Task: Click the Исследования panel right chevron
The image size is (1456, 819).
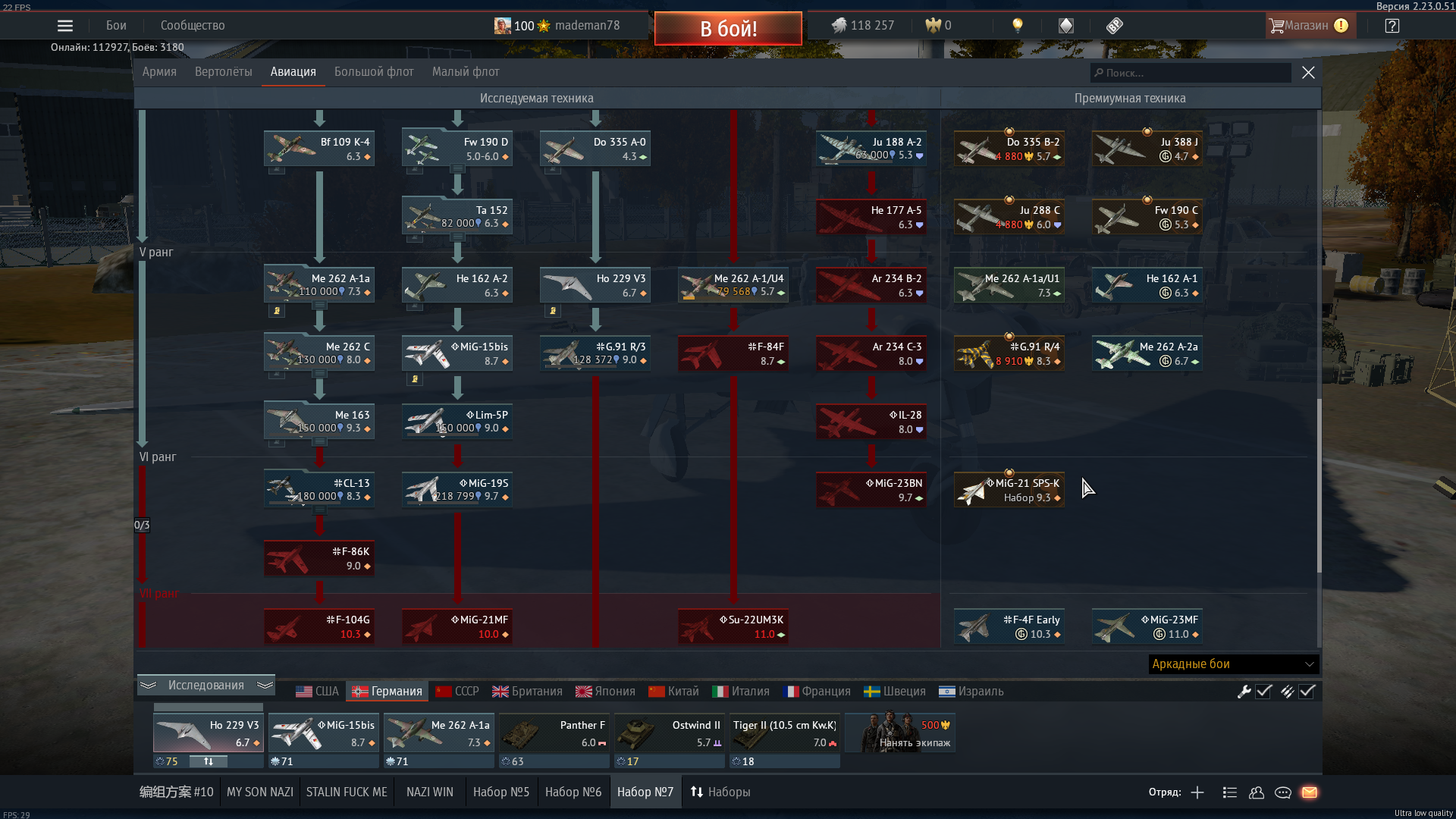Action: tap(265, 686)
